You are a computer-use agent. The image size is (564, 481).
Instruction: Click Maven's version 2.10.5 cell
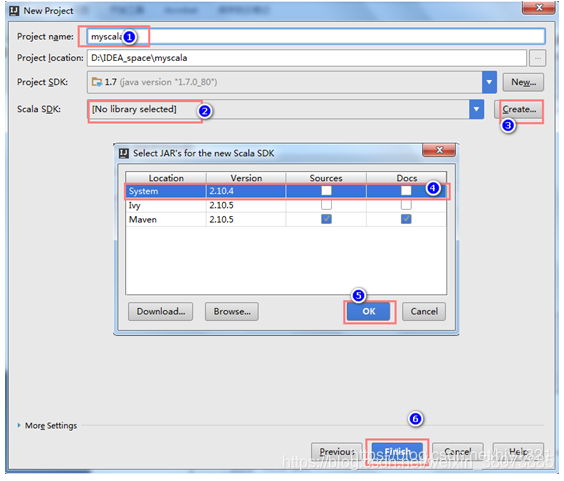246,219
